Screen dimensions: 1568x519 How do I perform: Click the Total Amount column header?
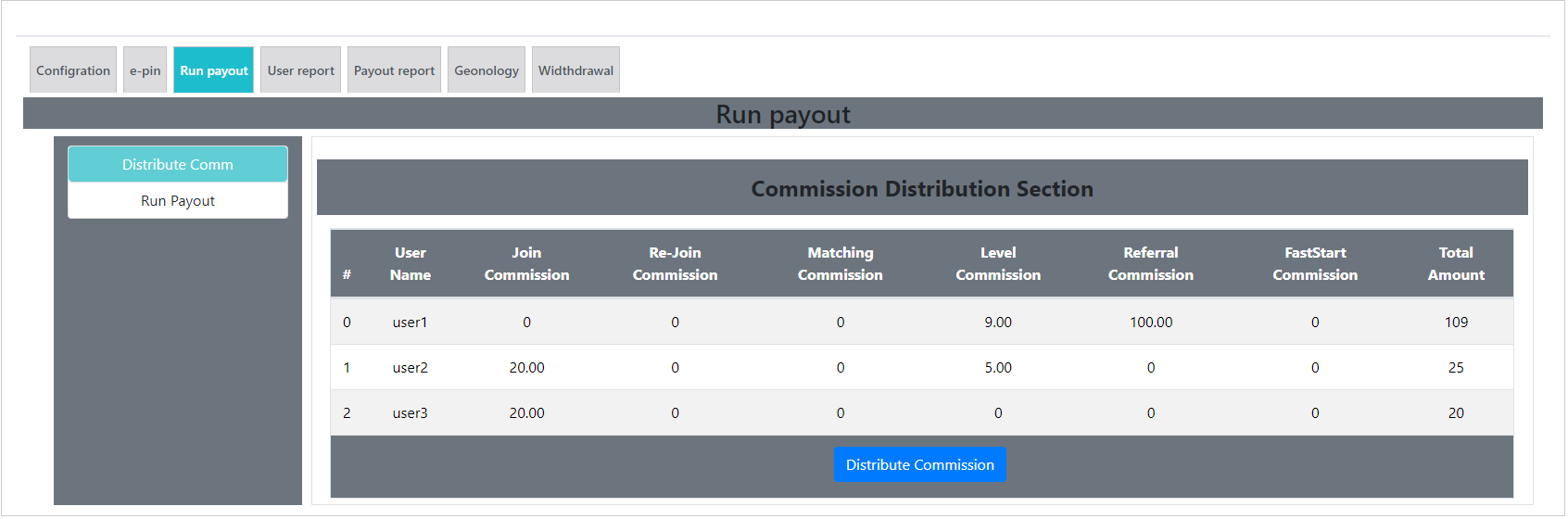coord(1456,264)
